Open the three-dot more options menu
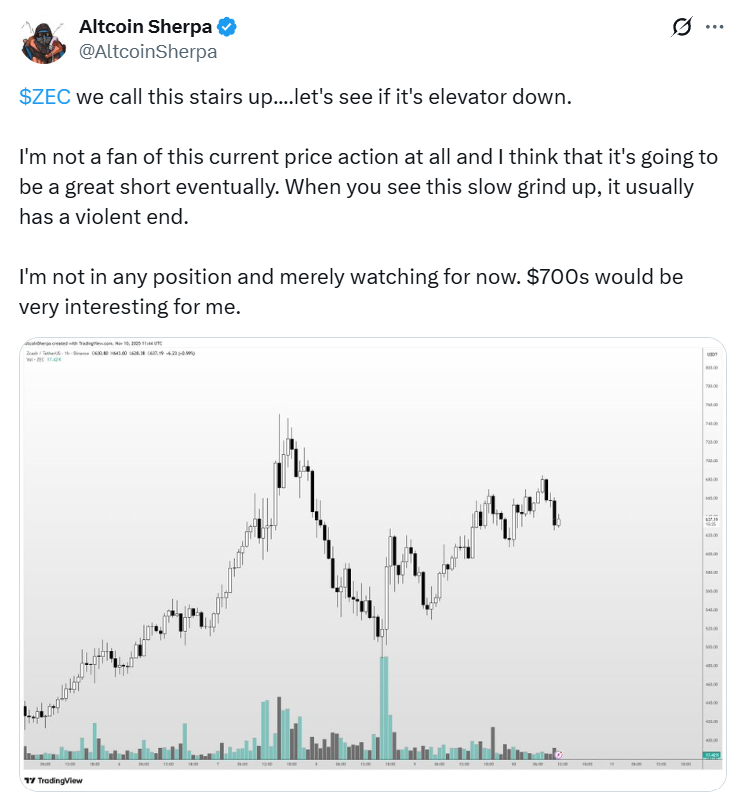The image size is (738, 792). pyautogui.click(x=714, y=30)
